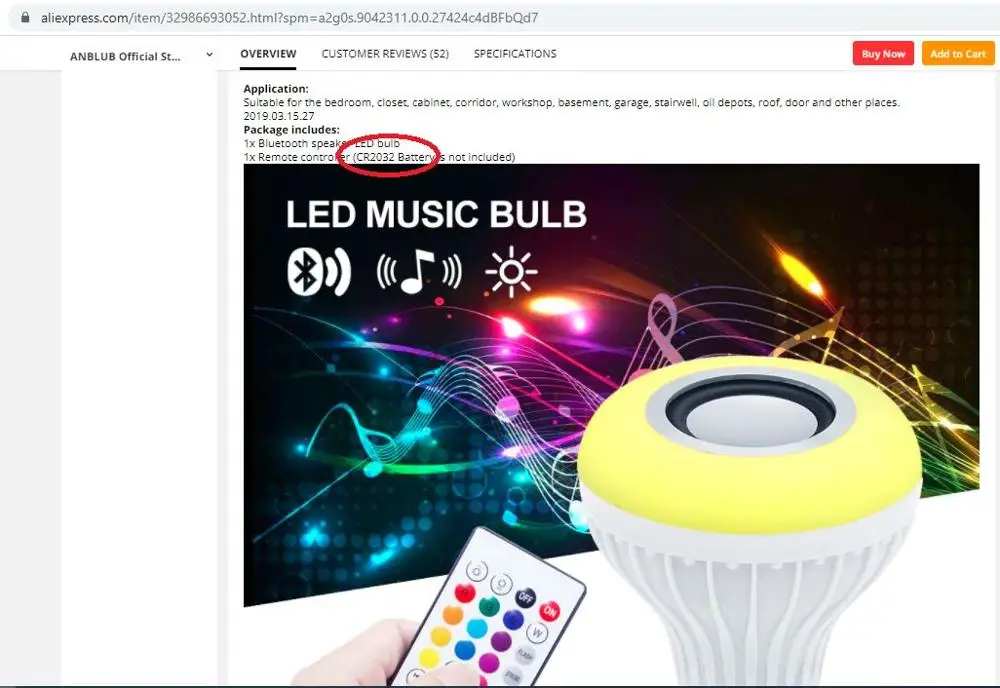Click the purple color button on remote
Screen dimensions: 1000x688
[501, 641]
